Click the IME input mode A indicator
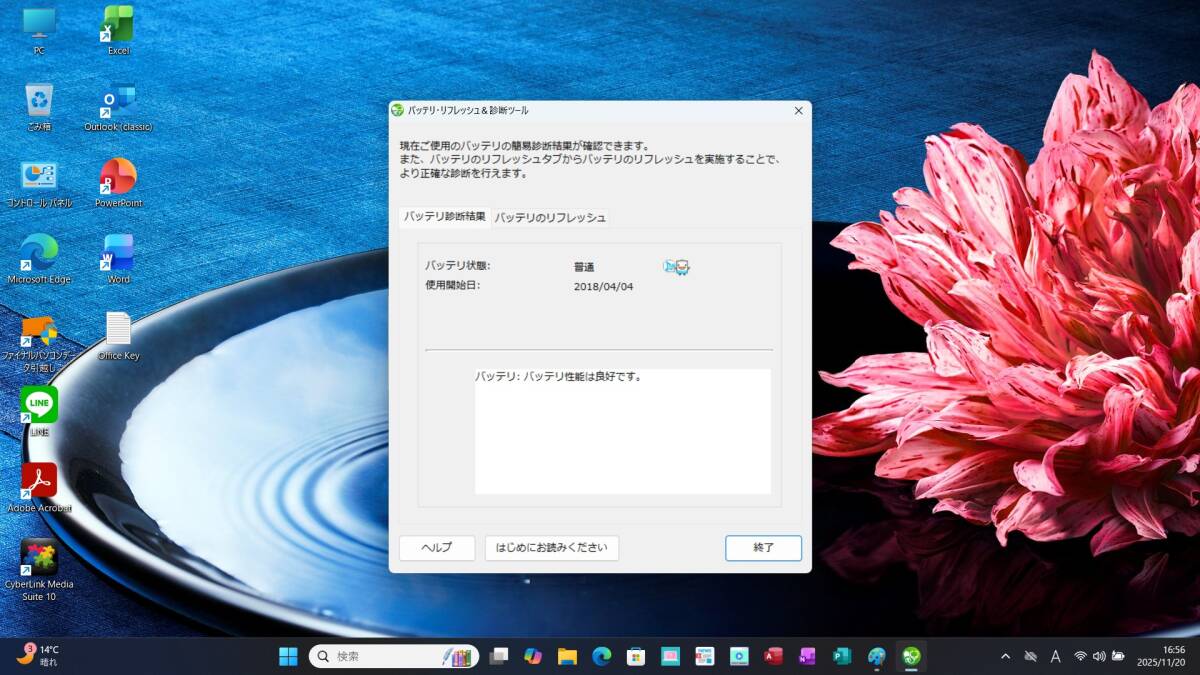The image size is (1200, 675). coord(1055,656)
